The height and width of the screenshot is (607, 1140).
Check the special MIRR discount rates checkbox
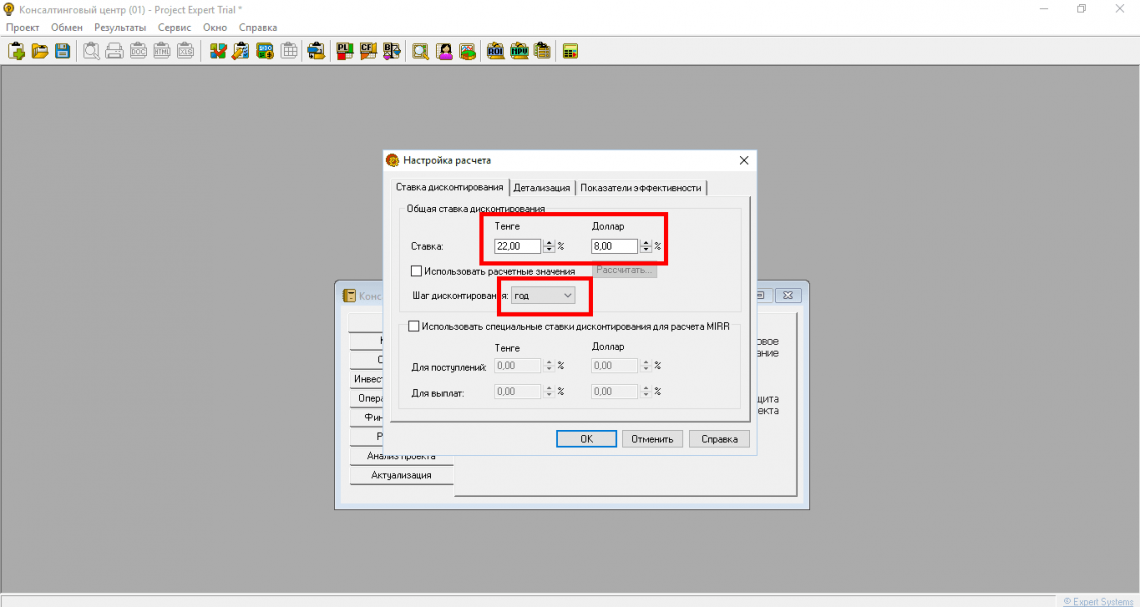(415, 326)
